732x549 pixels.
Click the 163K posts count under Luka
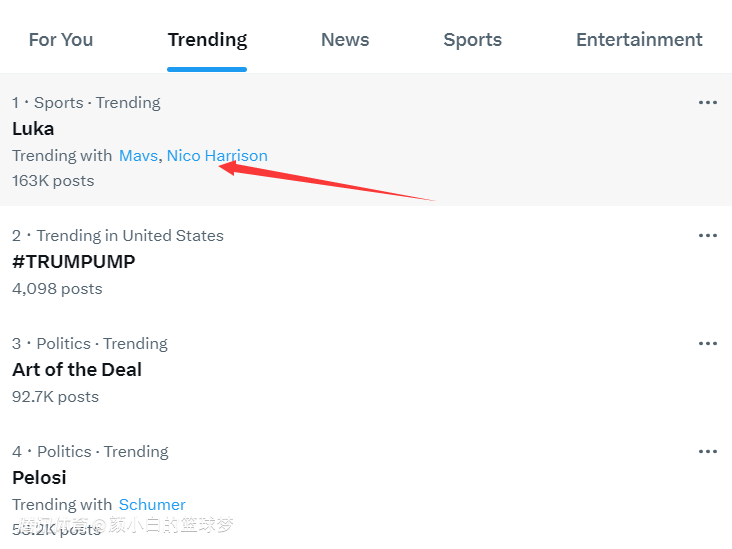click(53, 181)
